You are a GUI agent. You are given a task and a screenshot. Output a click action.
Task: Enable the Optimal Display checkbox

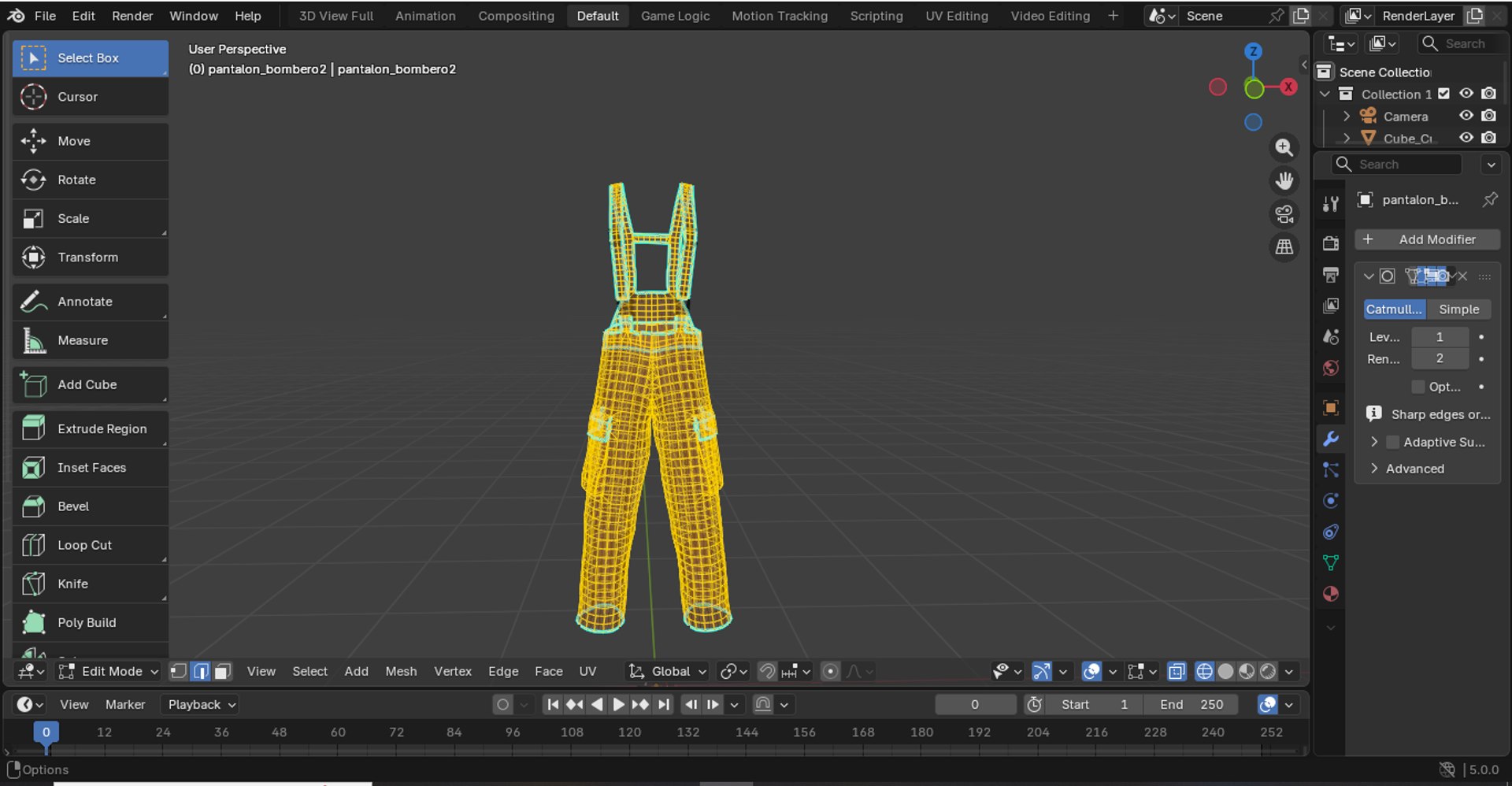[1418, 387]
